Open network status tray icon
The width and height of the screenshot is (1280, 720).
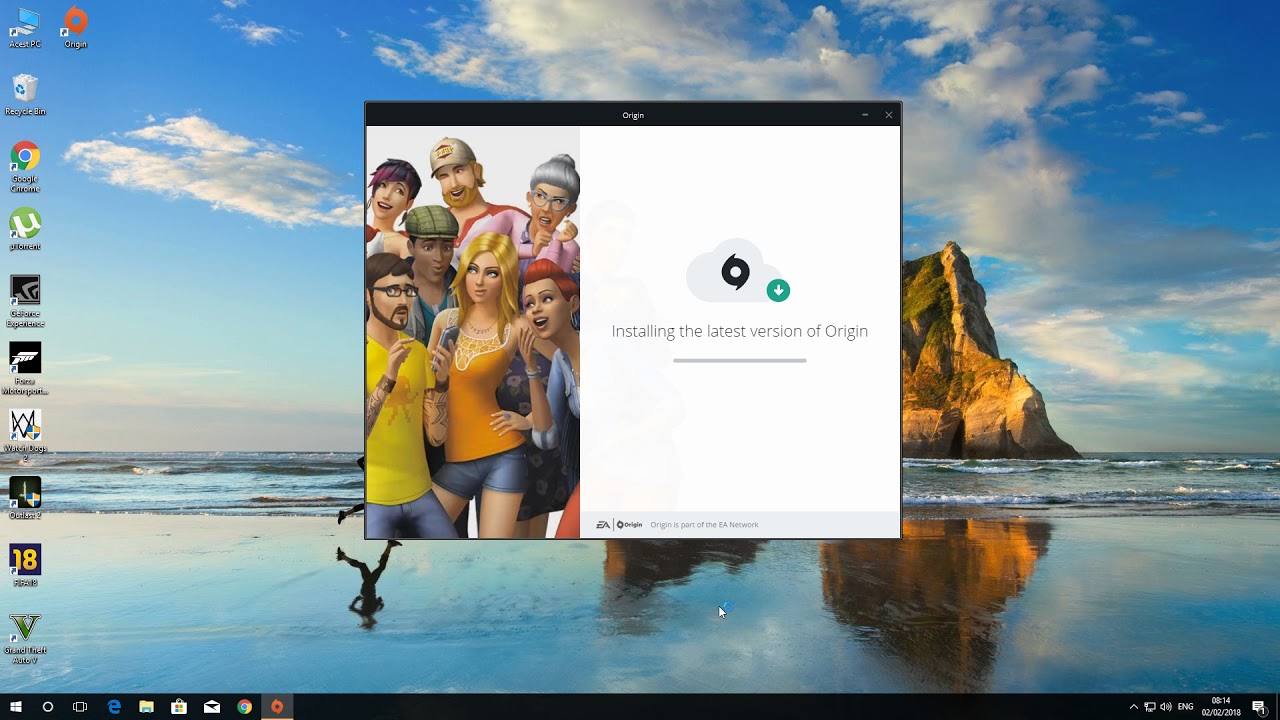(1149, 707)
